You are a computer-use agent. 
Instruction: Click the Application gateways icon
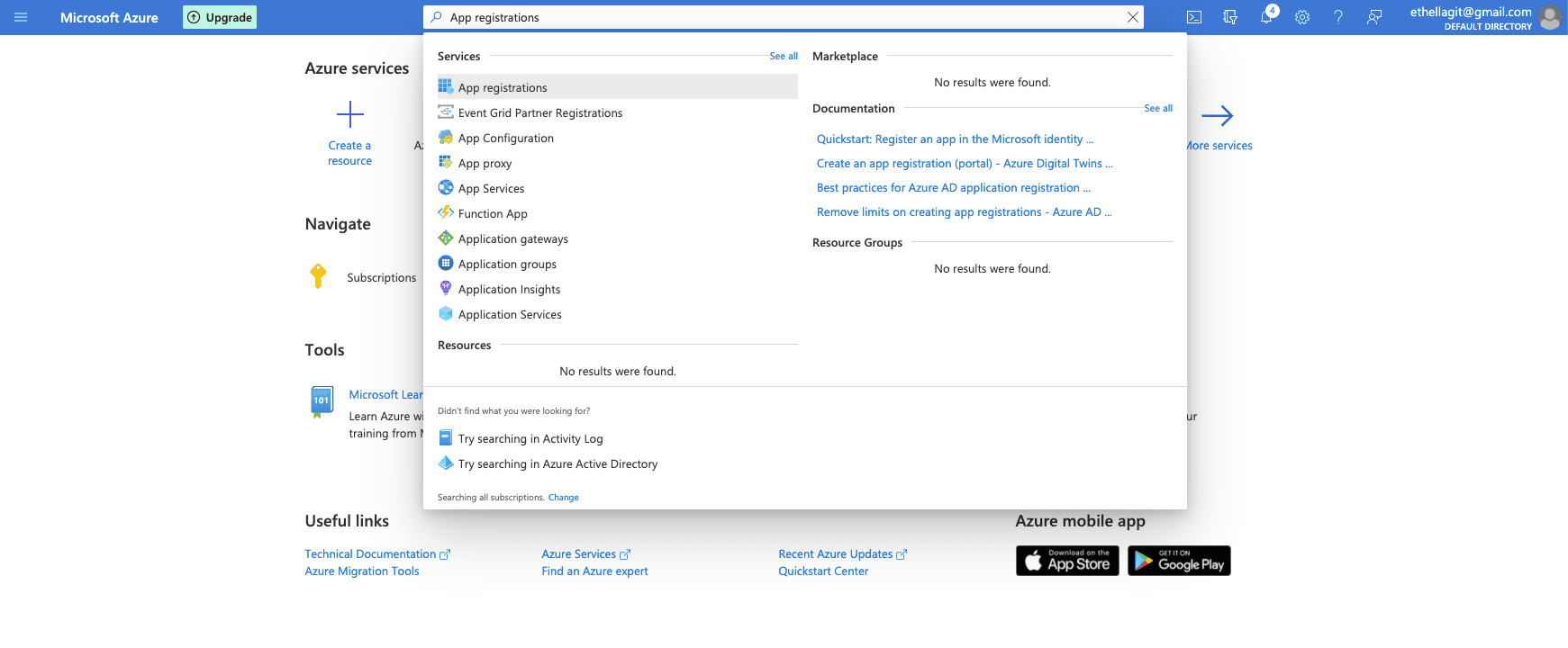point(445,238)
